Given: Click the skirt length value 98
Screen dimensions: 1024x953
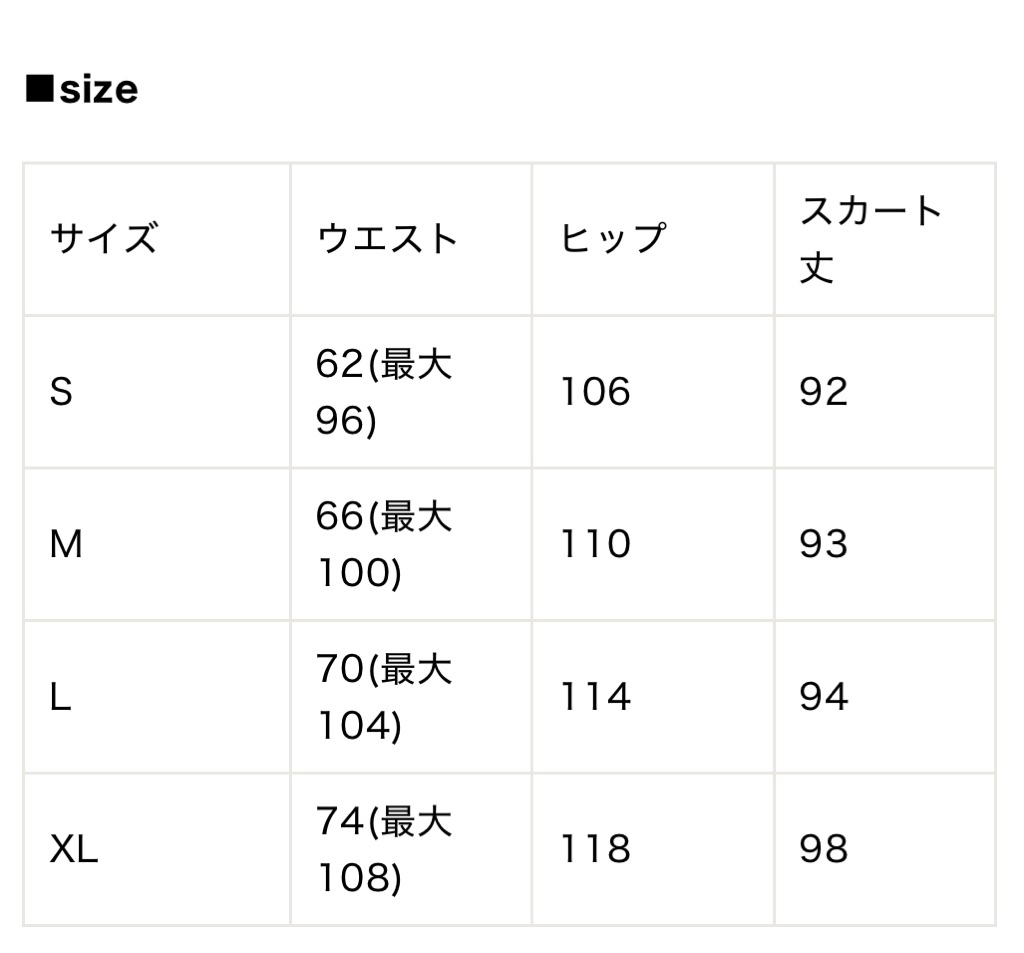Looking at the screenshot, I should coord(823,849).
